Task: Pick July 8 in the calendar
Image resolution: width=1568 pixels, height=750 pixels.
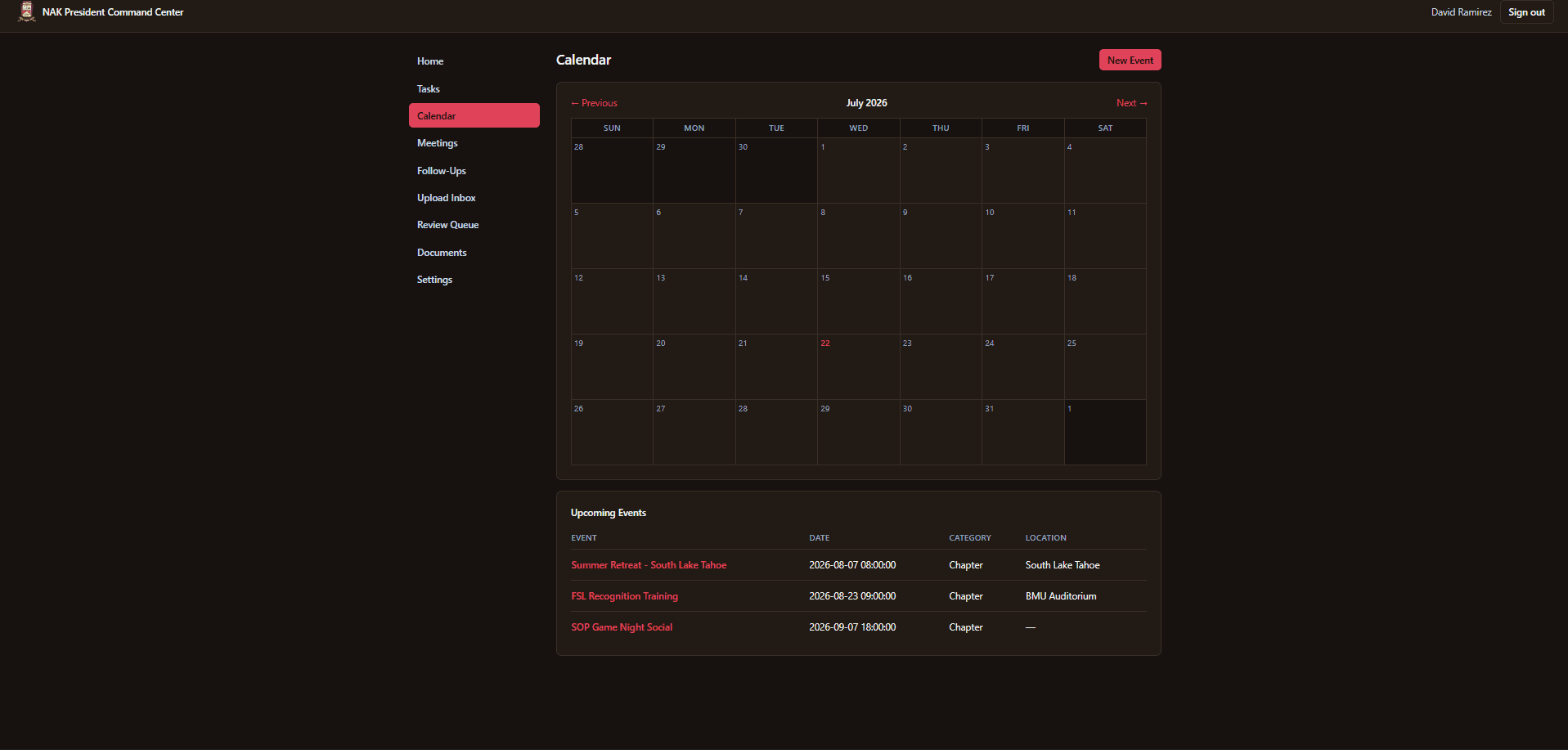Action: (859, 236)
